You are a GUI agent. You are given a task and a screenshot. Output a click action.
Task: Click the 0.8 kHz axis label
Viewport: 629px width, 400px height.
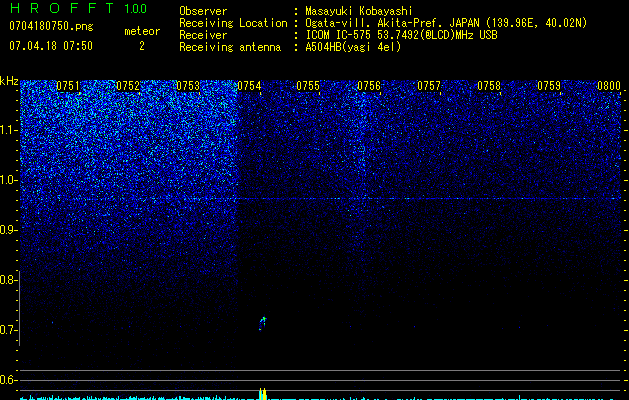pyautogui.click(x=9, y=280)
